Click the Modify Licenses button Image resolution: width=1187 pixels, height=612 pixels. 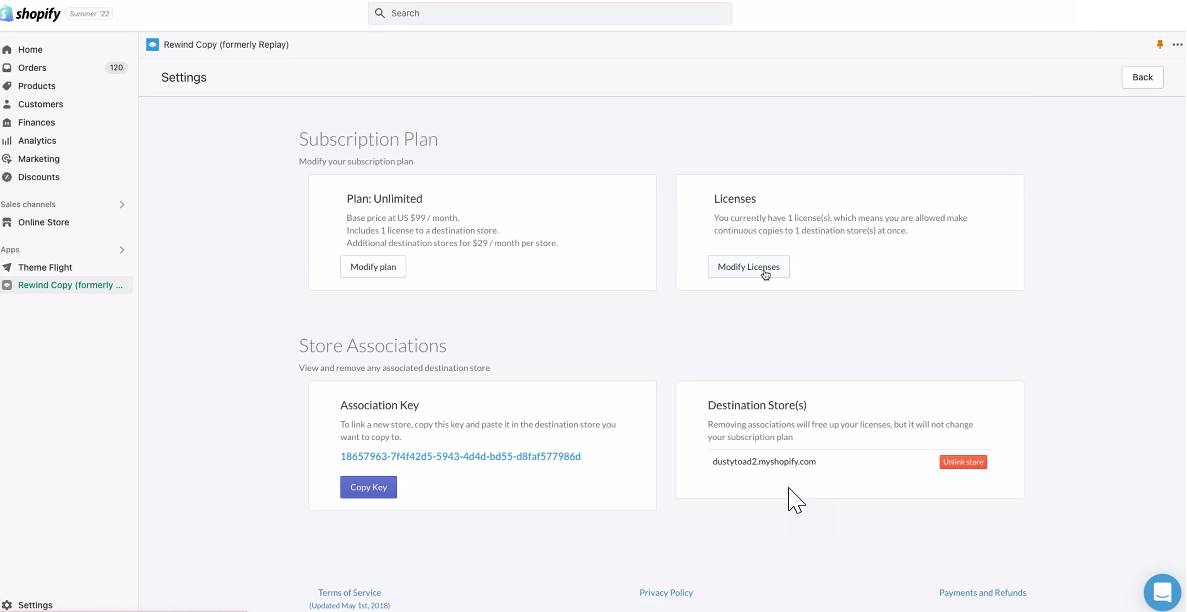[x=748, y=267]
